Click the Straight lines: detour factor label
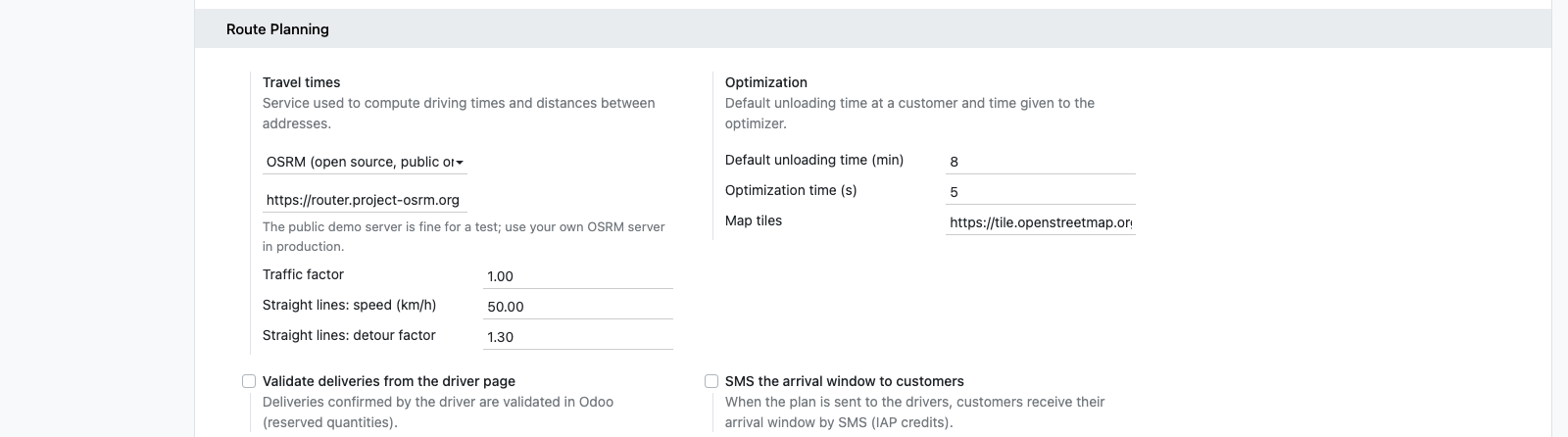1568x437 pixels. click(x=349, y=335)
